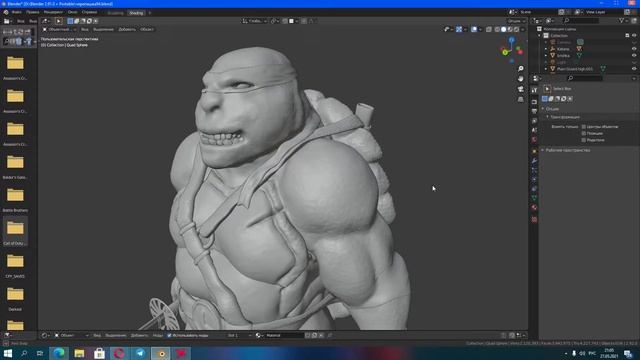Choose the set-new-selection mode icon in the header
Screen dimensions: 640x360
coord(70,21)
